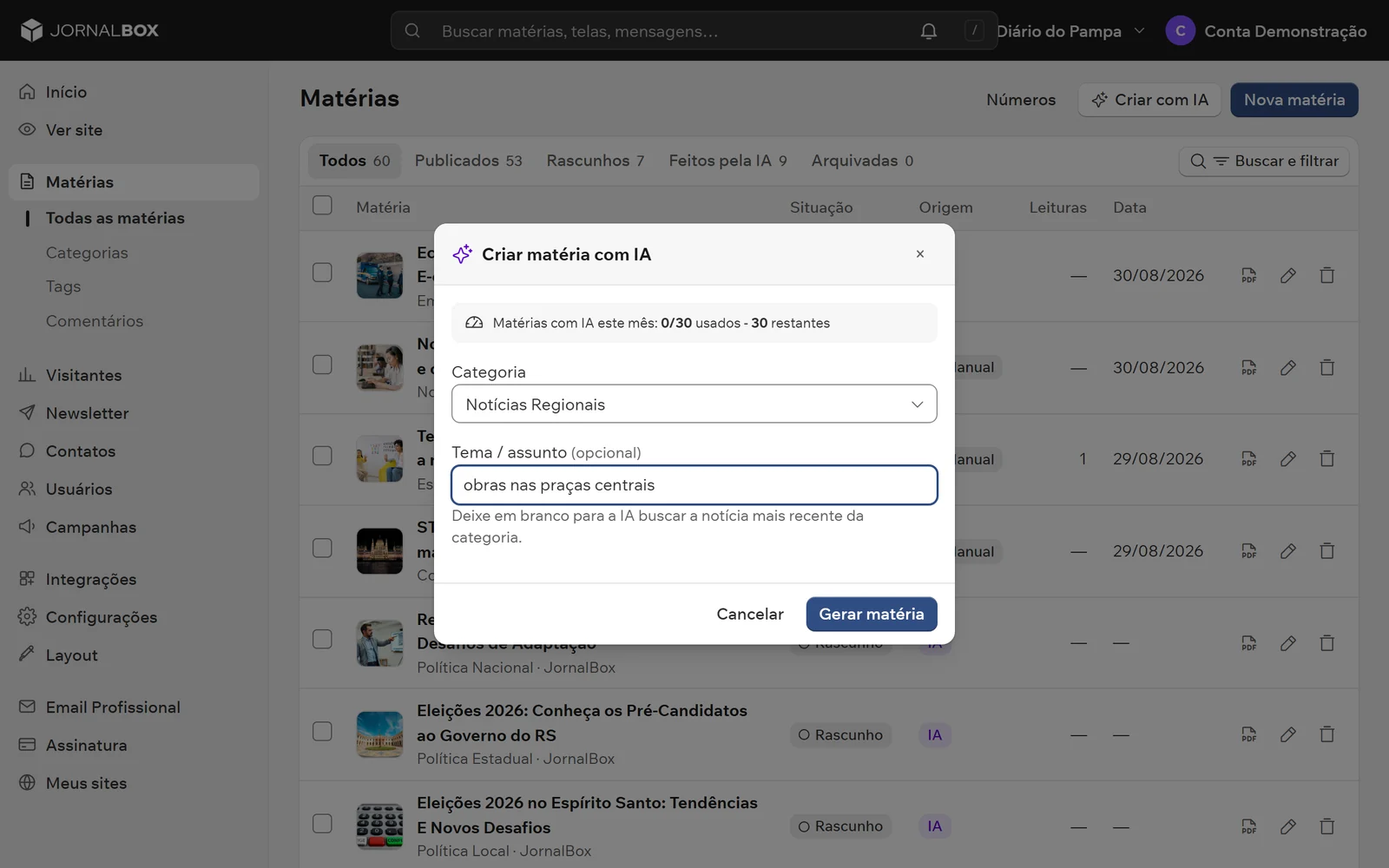The width and height of the screenshot is (1389, 868).
Task: Open PDF icon for 30/08/2026 first row
Action: [1248, 275]
